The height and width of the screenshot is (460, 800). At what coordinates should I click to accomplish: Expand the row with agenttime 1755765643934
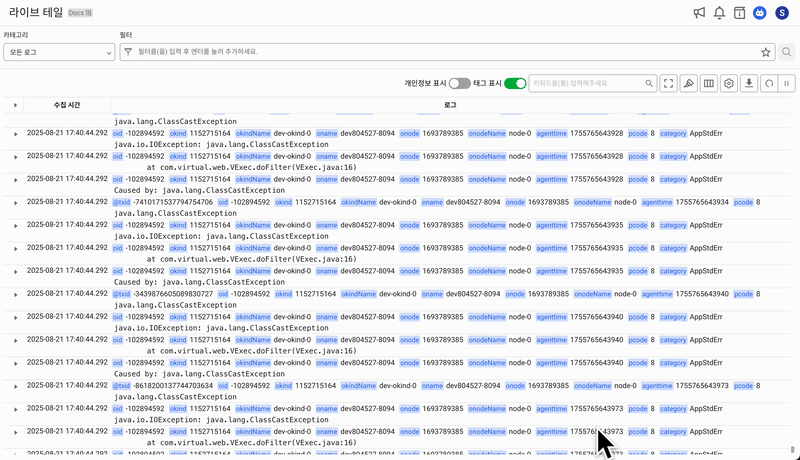(15, 203)
